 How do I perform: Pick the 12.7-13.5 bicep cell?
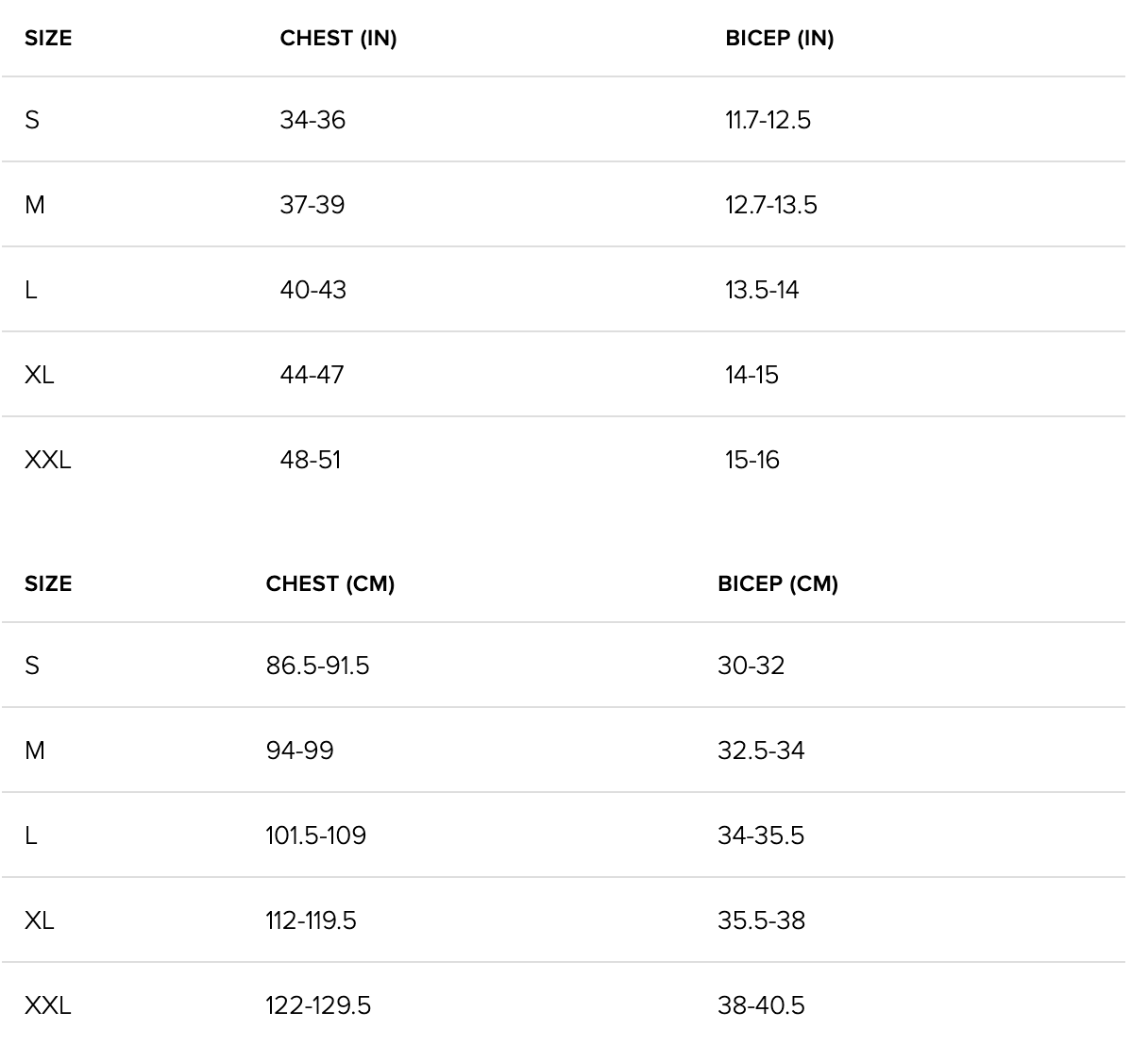(770, 205)
